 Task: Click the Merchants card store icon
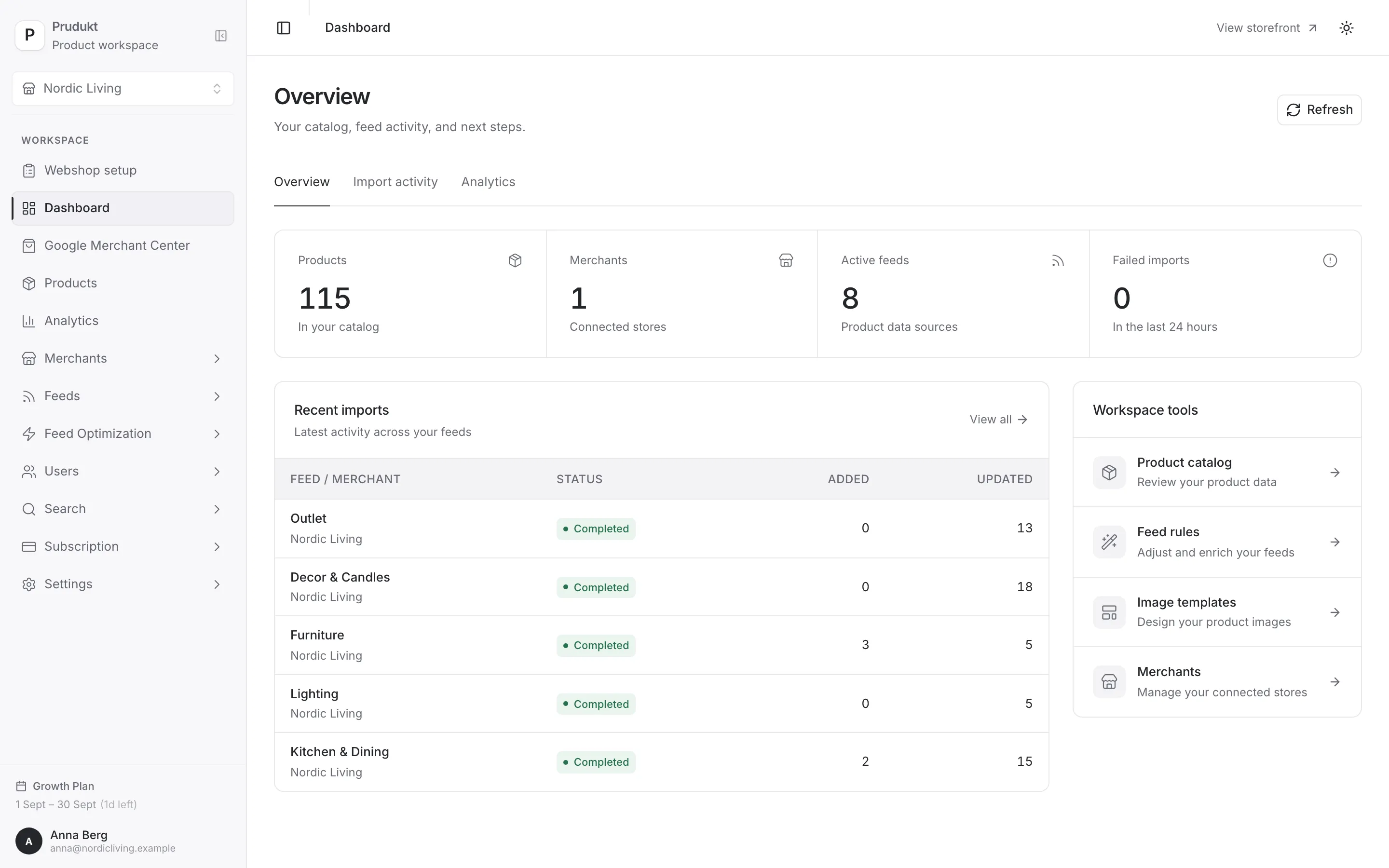click(x=786, y=260)
